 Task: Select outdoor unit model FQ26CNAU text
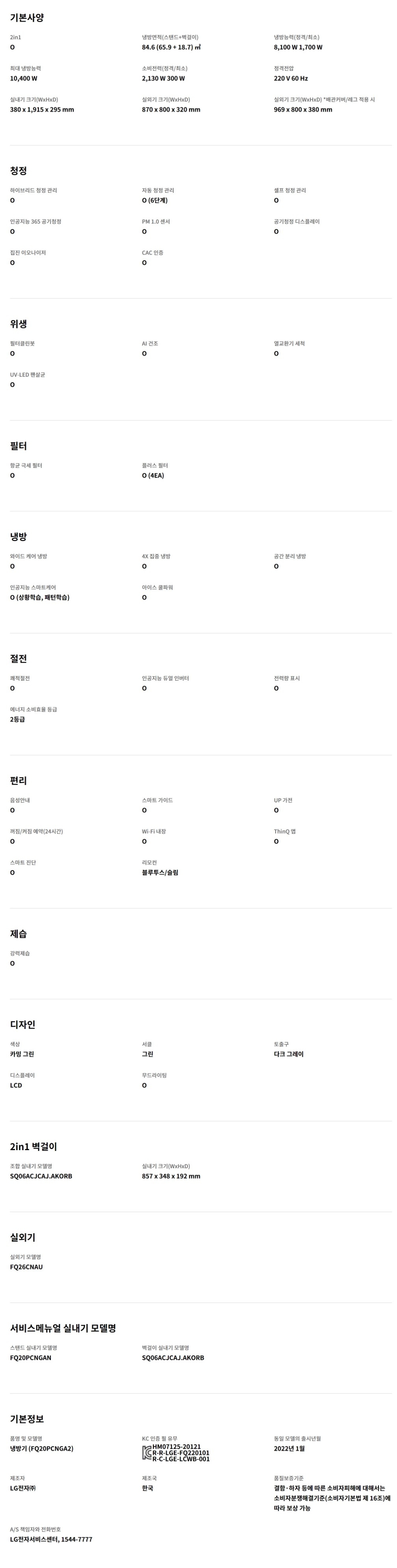(x=26, y=1267)
